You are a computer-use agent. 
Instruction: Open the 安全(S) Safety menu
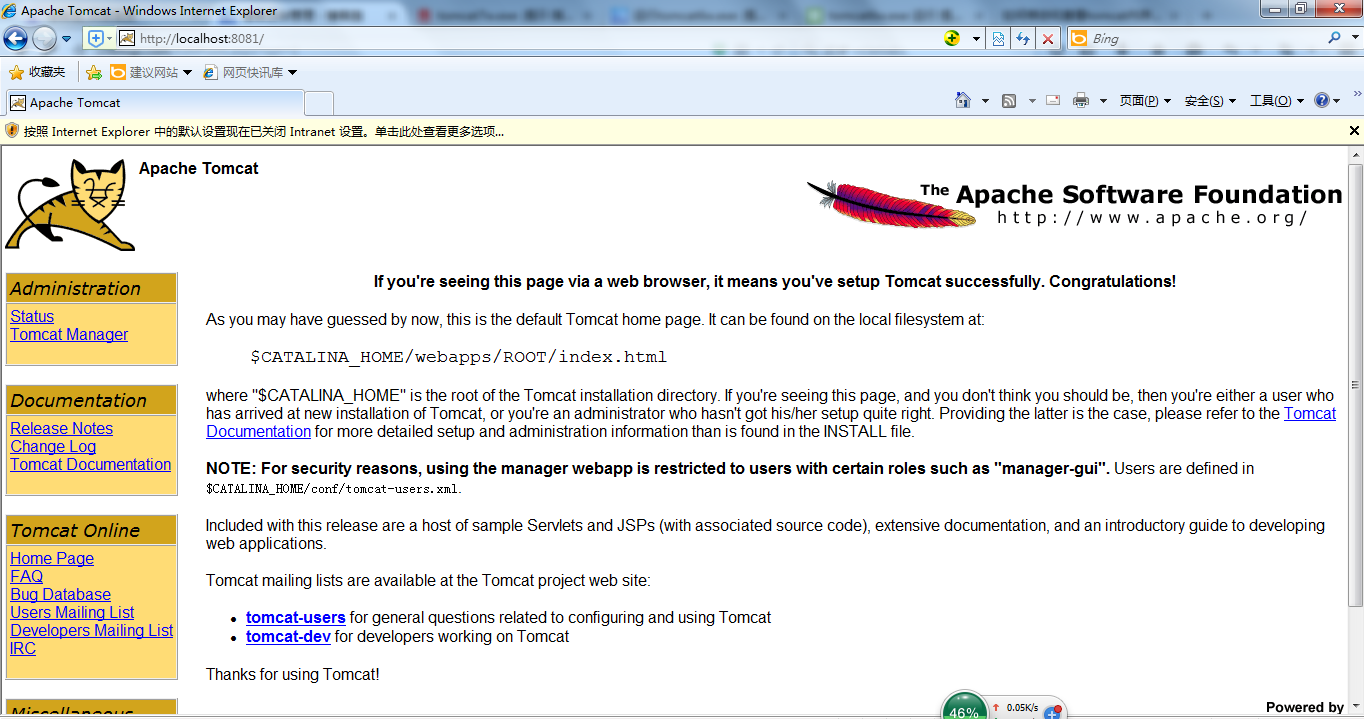[1210, 100]
